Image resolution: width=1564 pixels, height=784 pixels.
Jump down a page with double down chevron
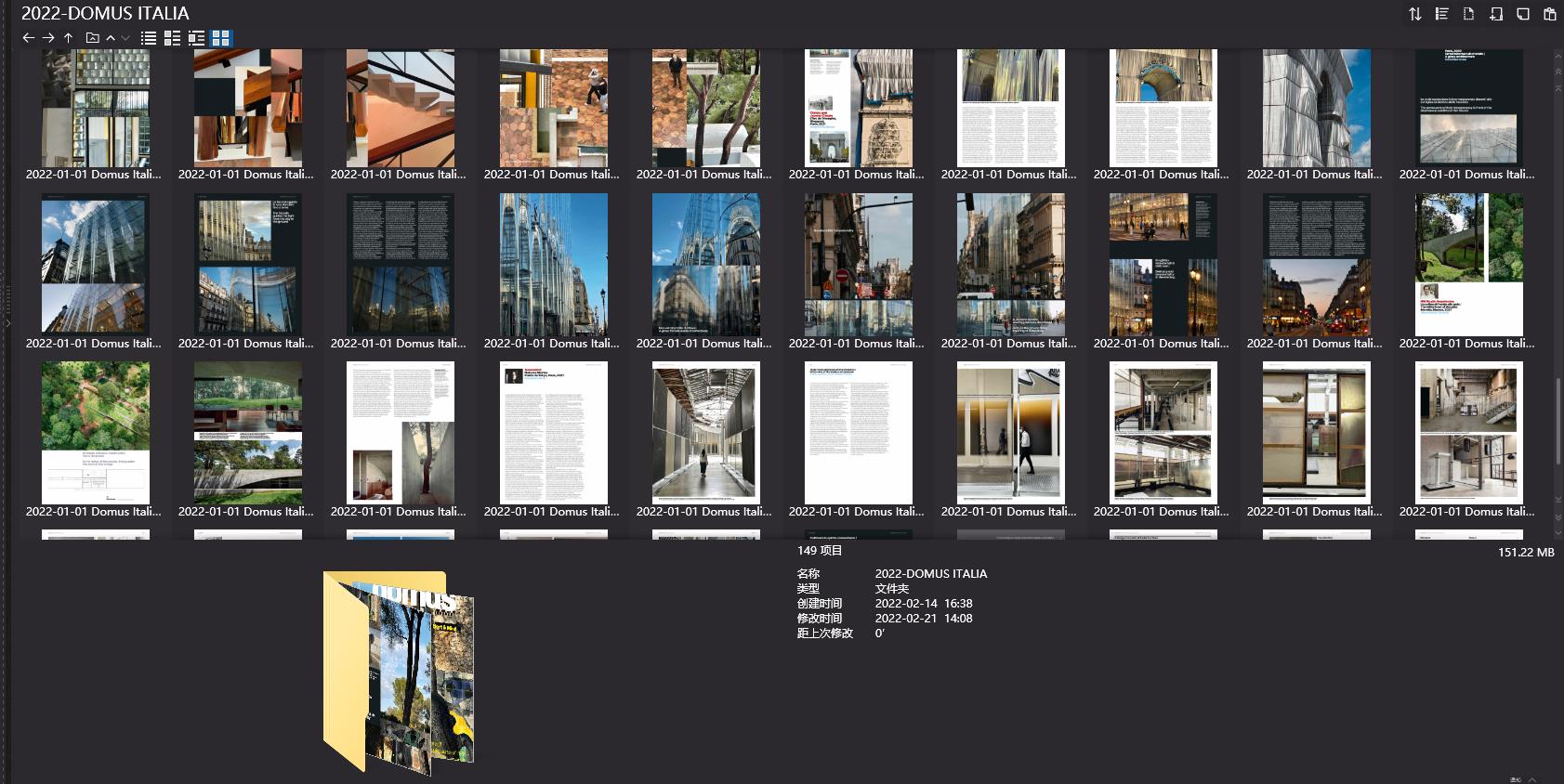click(x=1558, y=516)
